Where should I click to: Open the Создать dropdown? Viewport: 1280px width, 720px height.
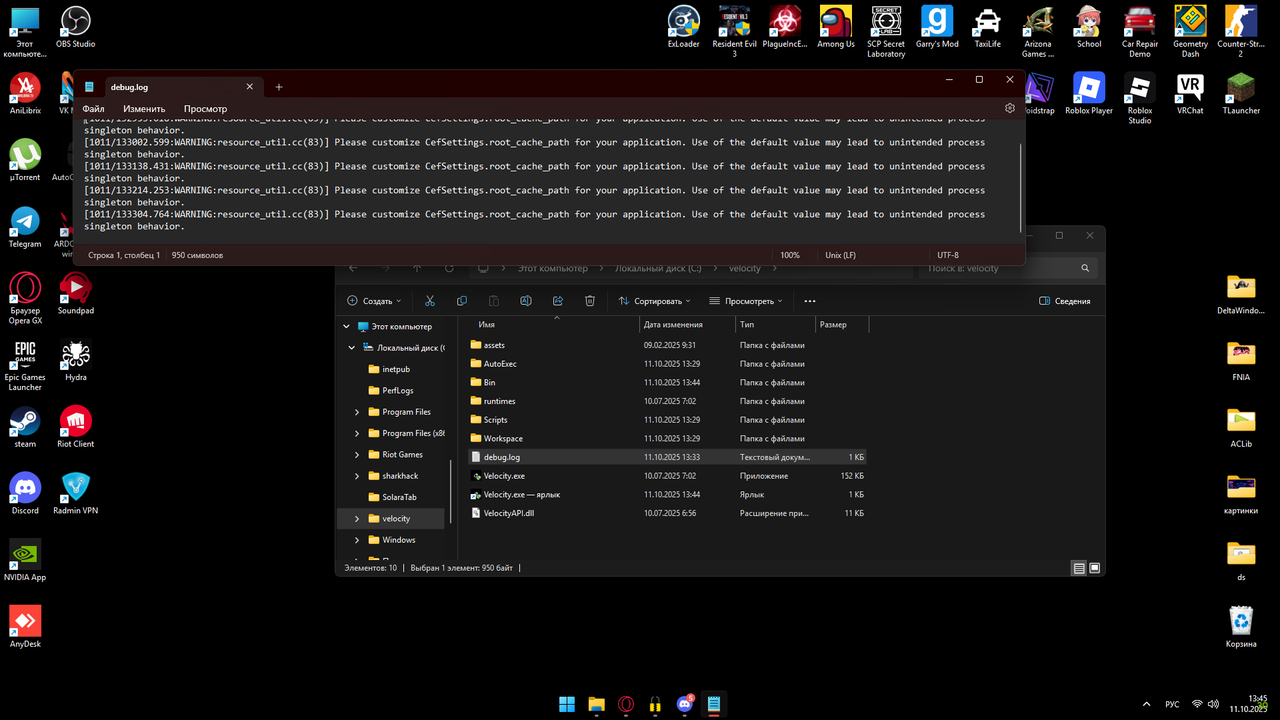coord(374,300)
